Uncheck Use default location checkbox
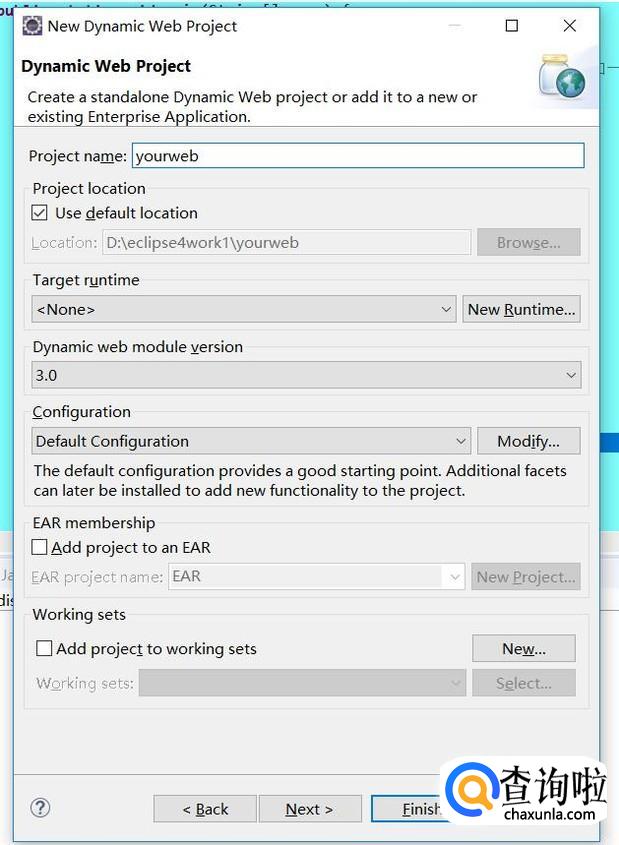619x845 pixels. 39,213
